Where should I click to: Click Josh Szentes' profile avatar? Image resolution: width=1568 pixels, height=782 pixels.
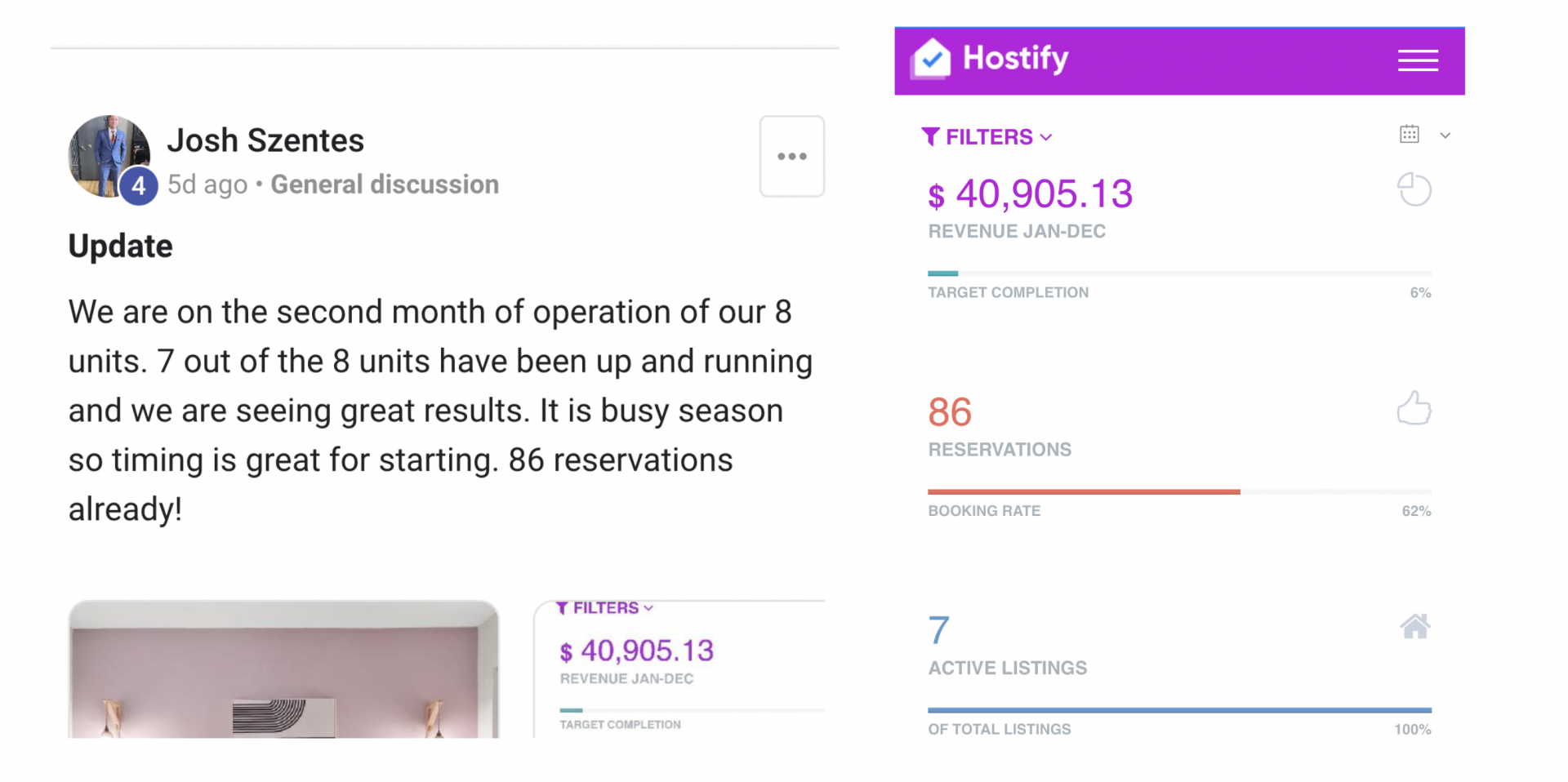pos(109,157)
